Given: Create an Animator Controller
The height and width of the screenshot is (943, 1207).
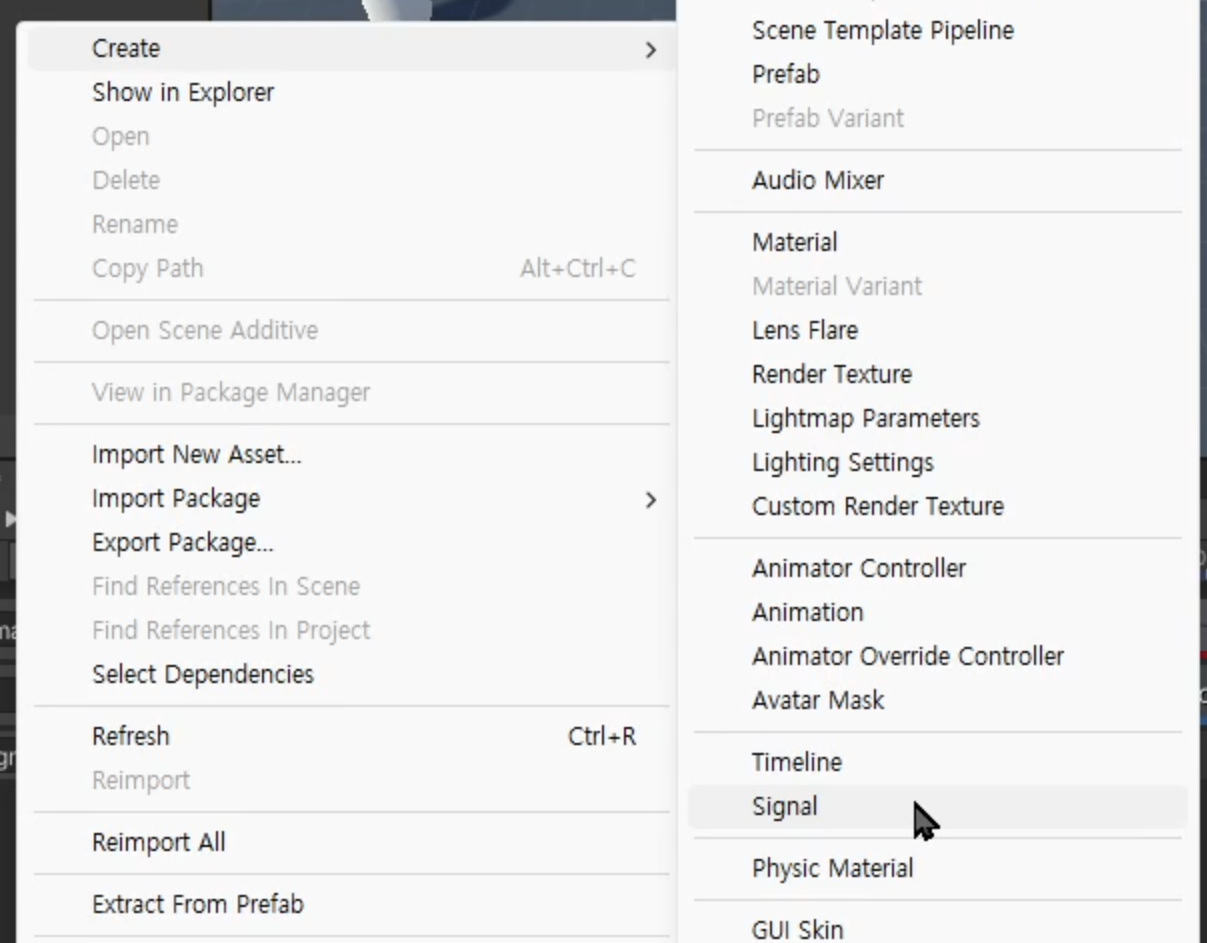Looking at the screenshot, I should 859,569.
